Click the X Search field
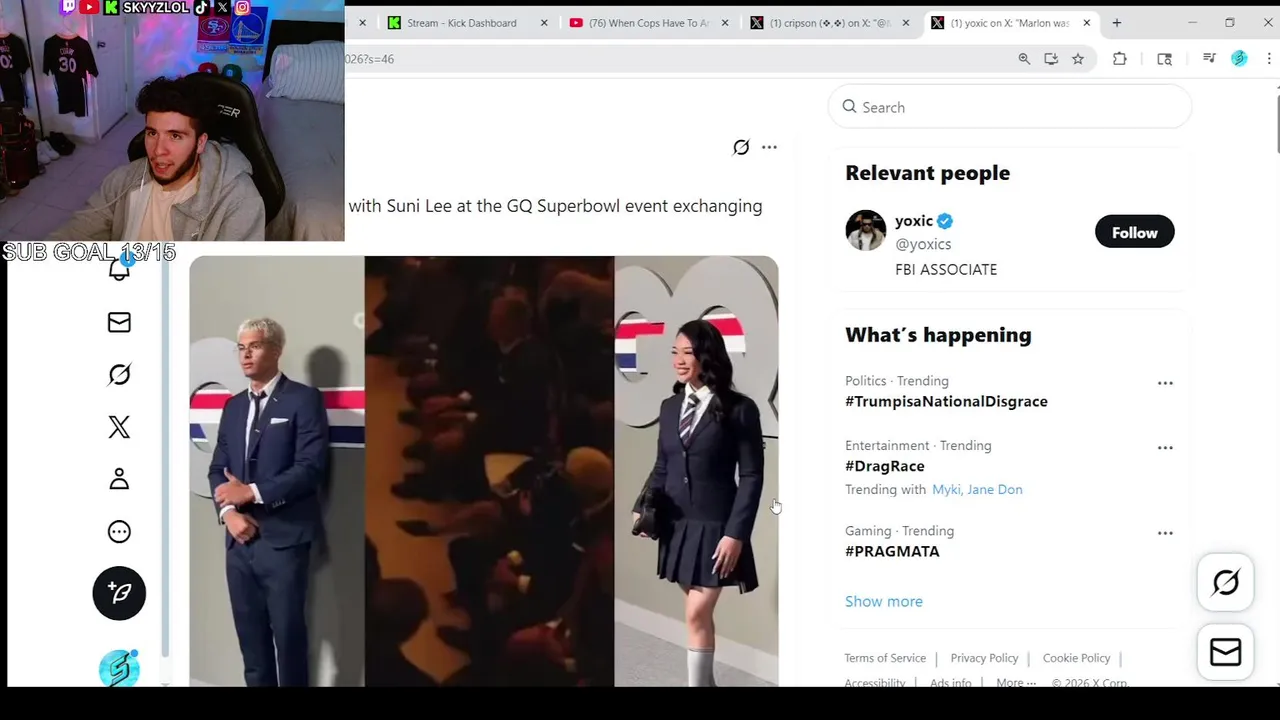 [x=1010, y=107]
